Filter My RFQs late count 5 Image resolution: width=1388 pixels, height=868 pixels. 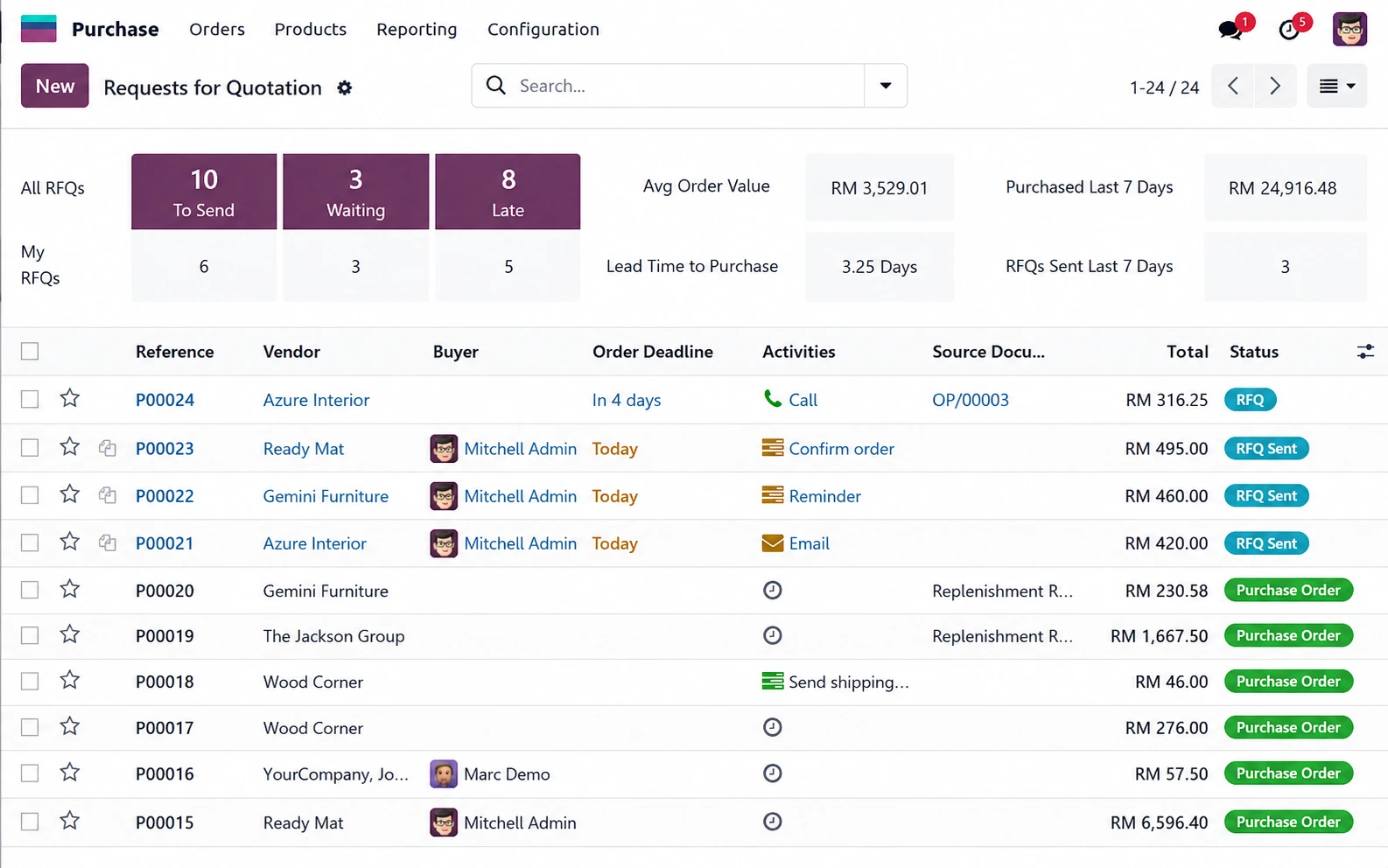[508, 267]
